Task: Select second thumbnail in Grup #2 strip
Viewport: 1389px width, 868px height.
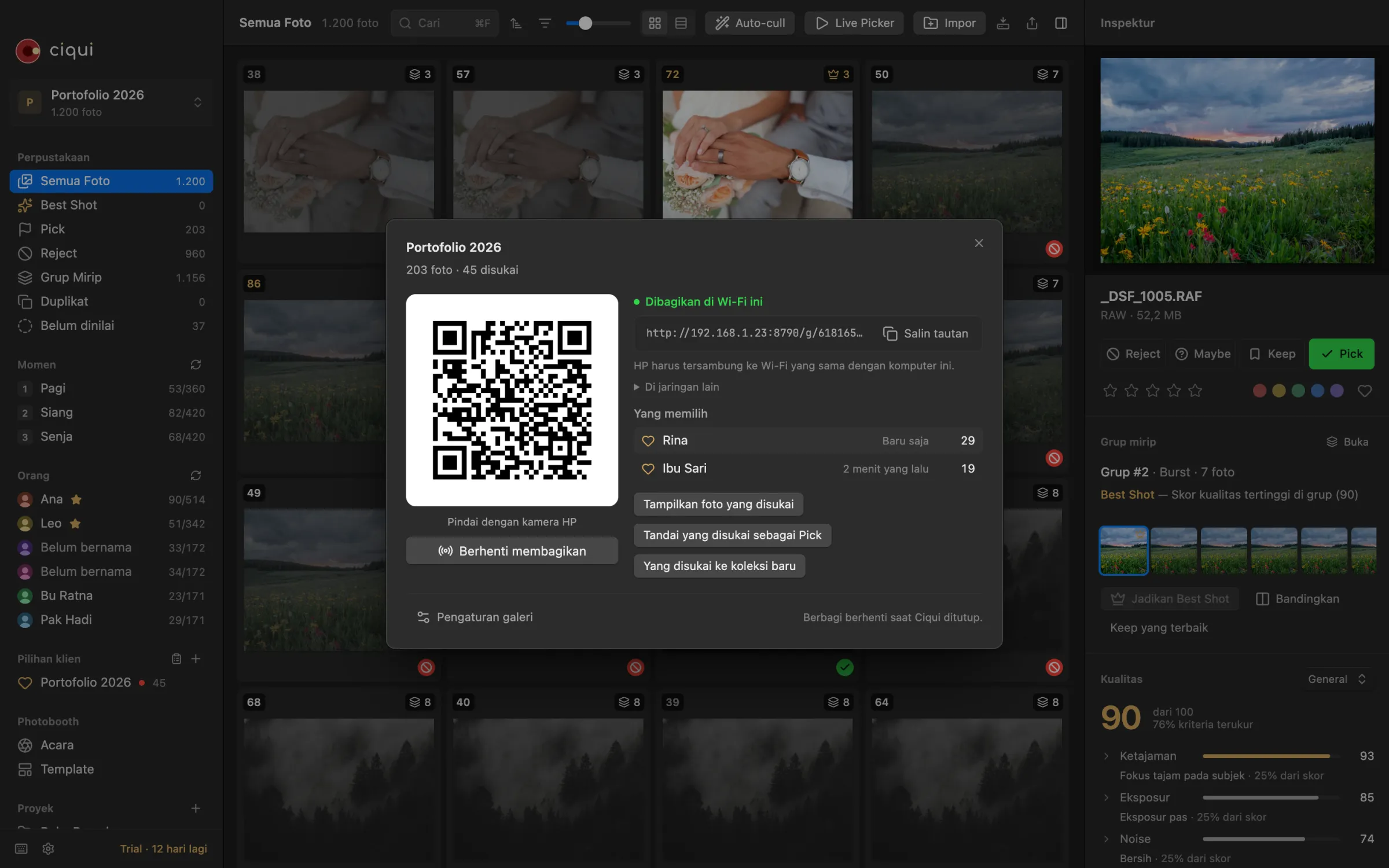Action: tap(1173, 550)
